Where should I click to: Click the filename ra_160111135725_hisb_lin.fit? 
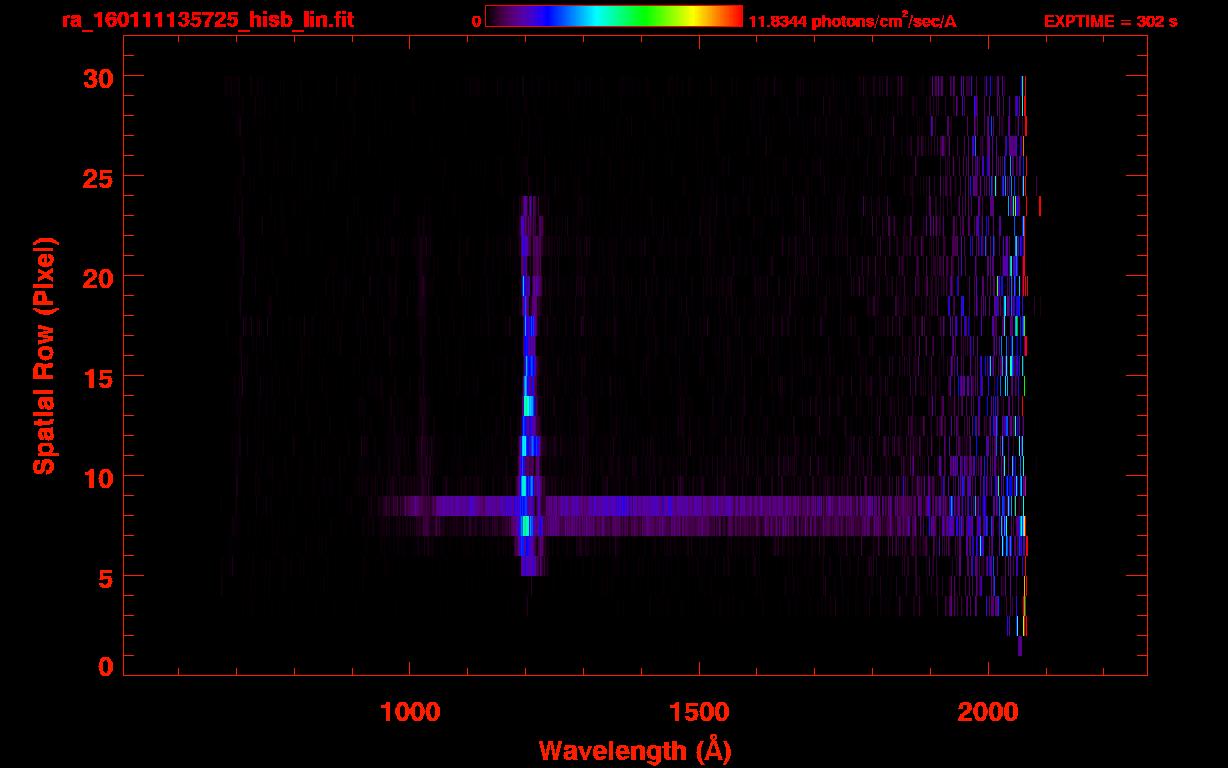(208, 20)
